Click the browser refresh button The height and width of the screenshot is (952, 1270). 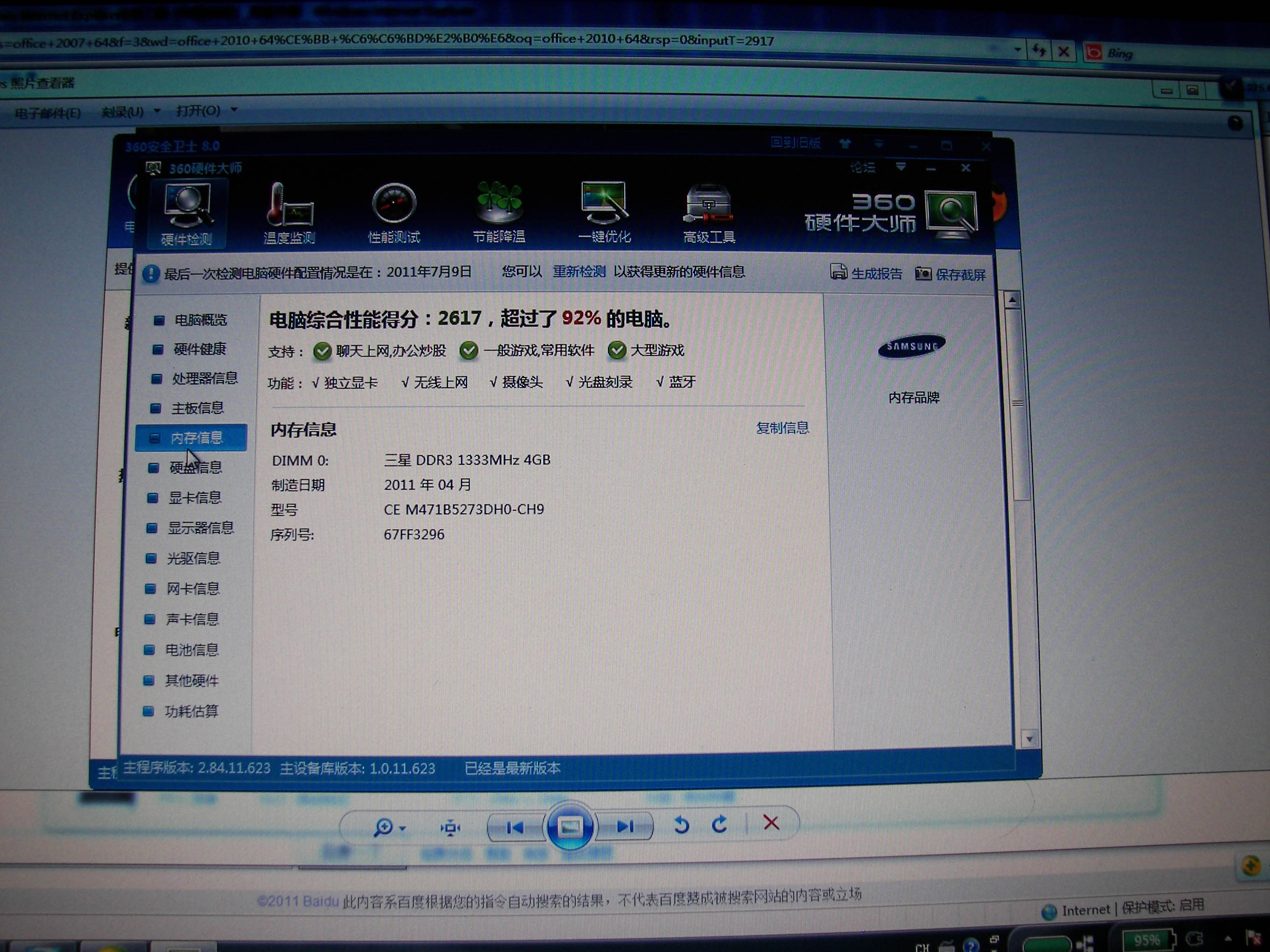pos(1039,50)
